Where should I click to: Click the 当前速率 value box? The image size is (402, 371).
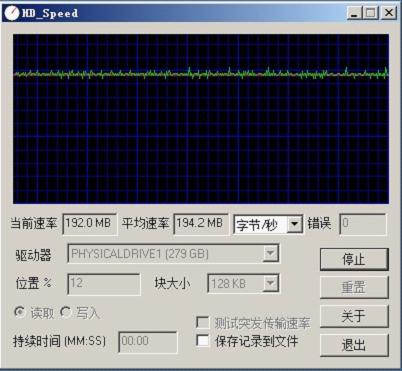pos(90,224)
